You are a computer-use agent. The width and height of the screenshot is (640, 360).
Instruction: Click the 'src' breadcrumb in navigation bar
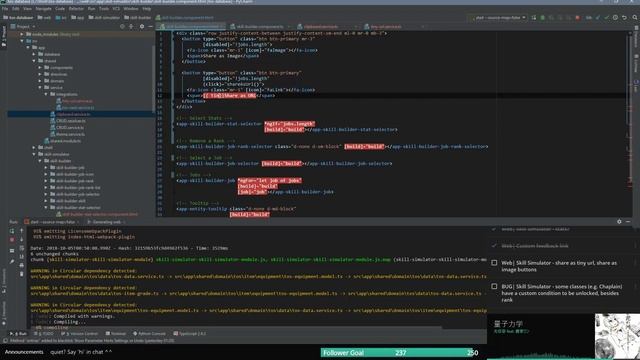tap(61, 18)
